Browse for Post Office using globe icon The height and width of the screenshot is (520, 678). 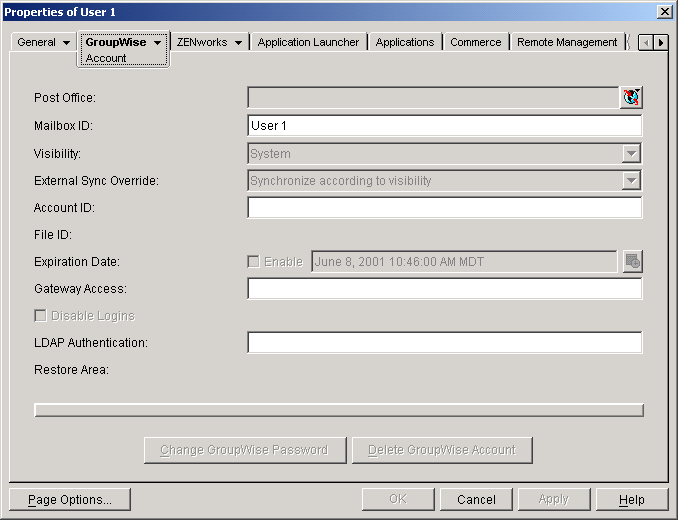631,97
